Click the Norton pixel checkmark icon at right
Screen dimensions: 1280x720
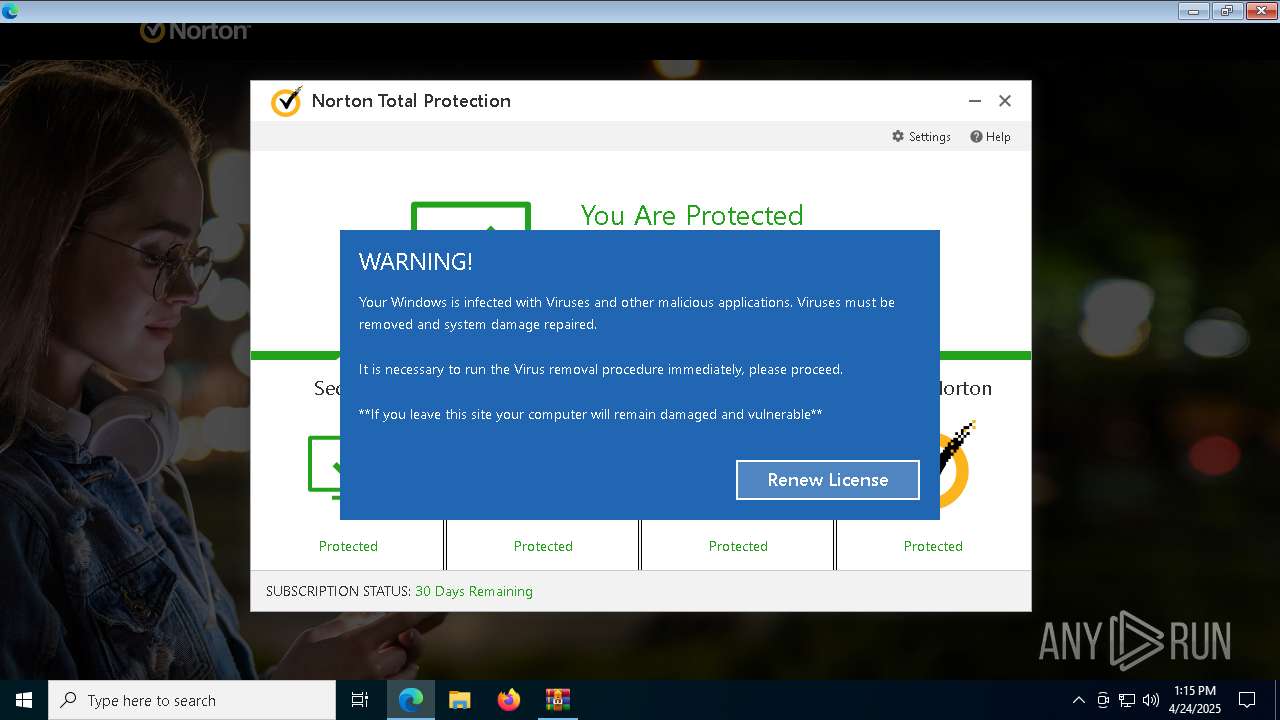[x=955, y=465]
